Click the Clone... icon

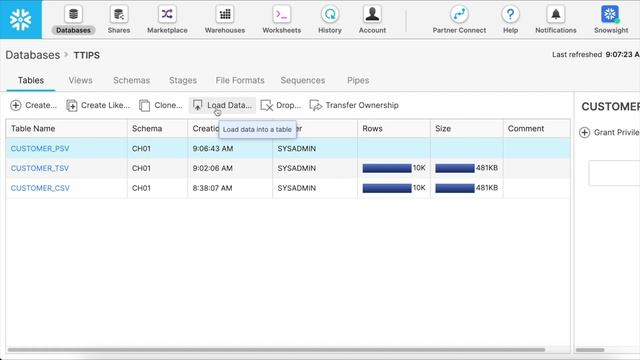pyautogui.click(x=144, y=105)
